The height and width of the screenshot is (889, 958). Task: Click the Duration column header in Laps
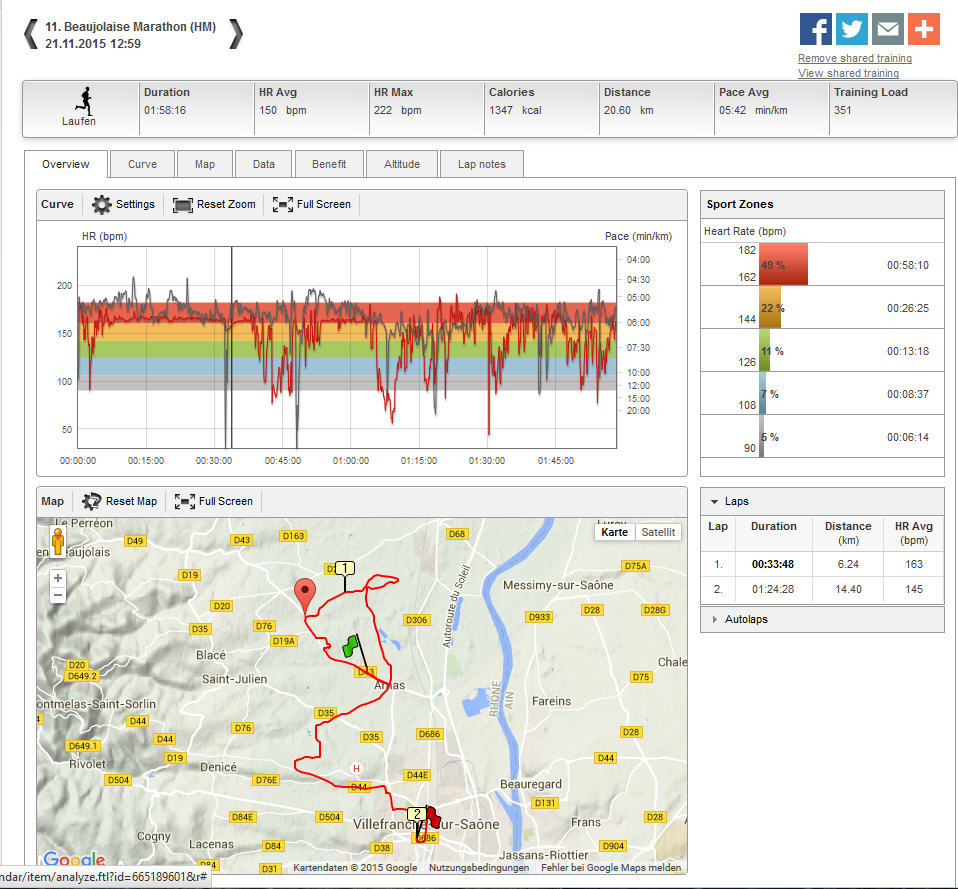coord(773,526)
